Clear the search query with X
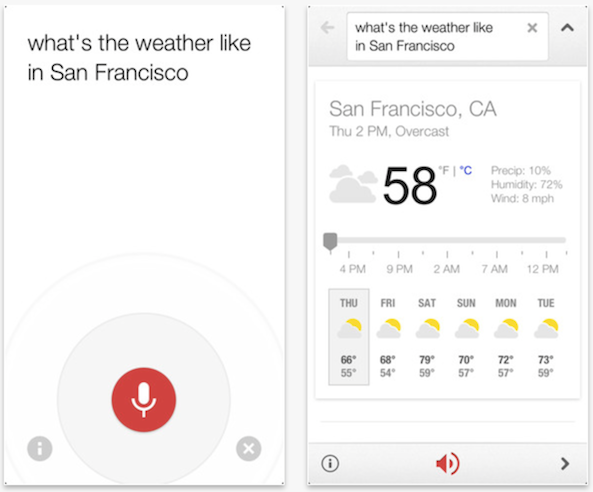 tap(532, 28)
